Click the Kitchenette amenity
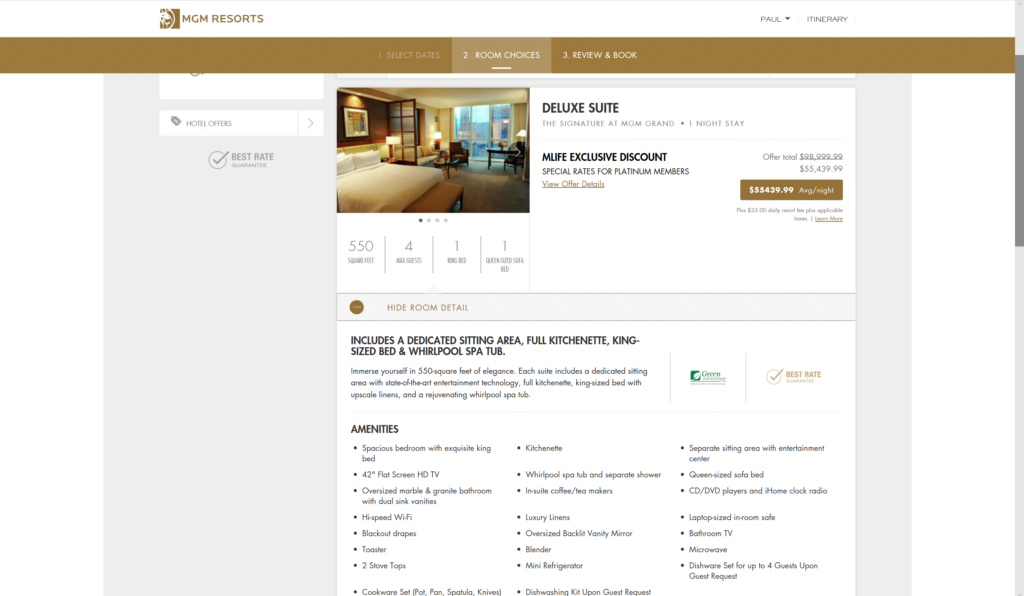Viewport: 1024px width, 596px height. click(x=543, y=448)
